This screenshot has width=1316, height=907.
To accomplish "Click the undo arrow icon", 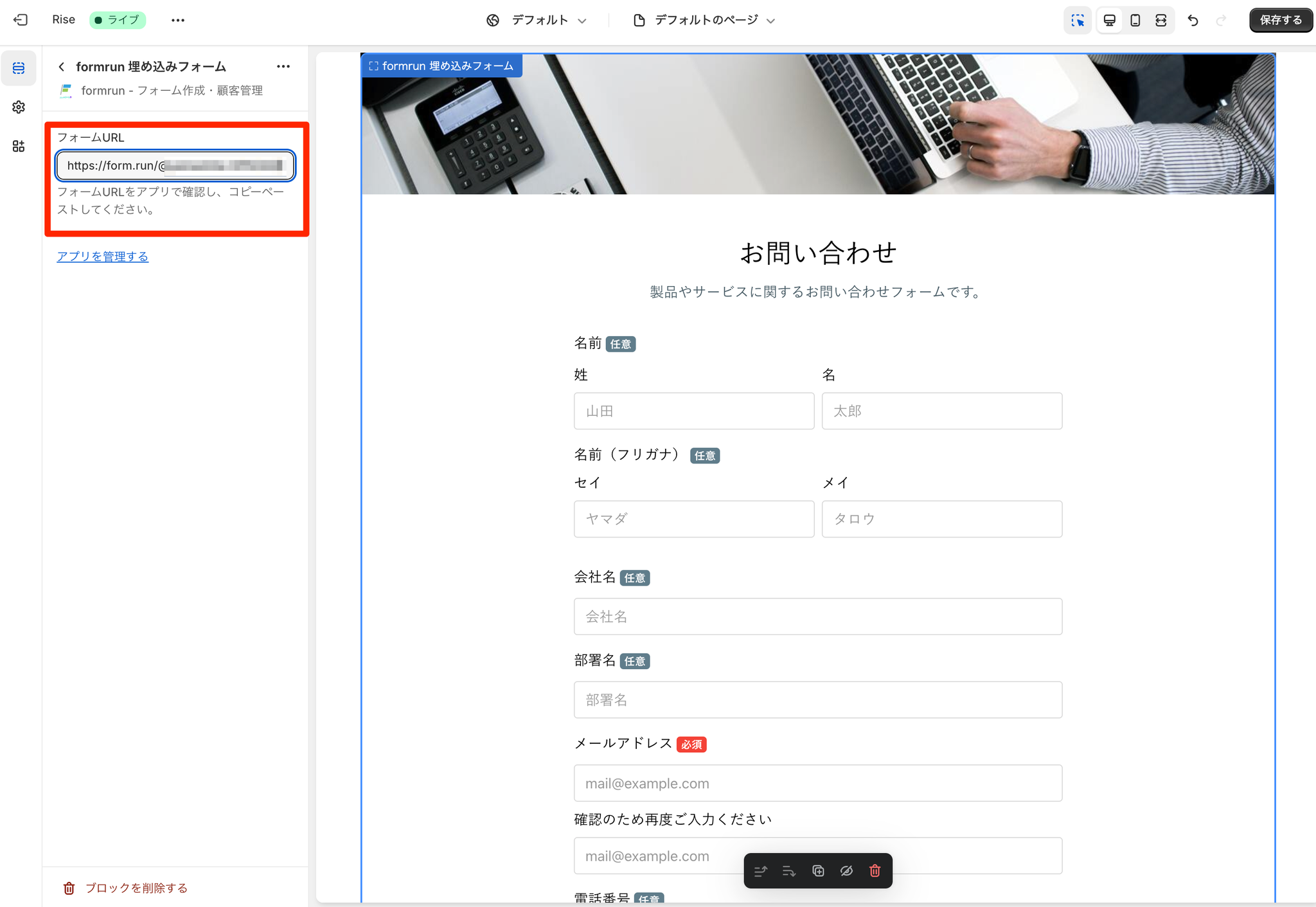I will [1193, 20].
